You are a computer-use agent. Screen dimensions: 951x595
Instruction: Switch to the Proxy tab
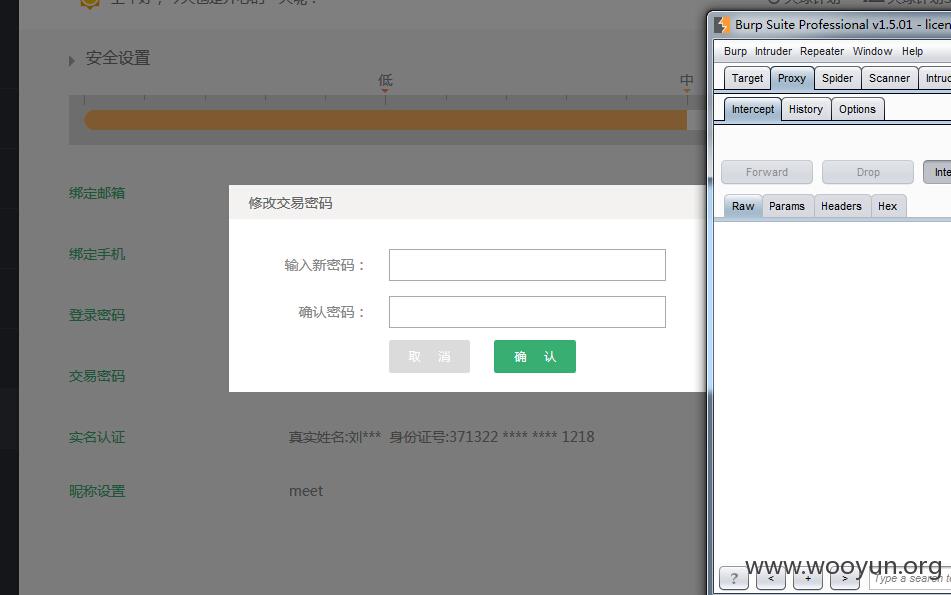791,78
